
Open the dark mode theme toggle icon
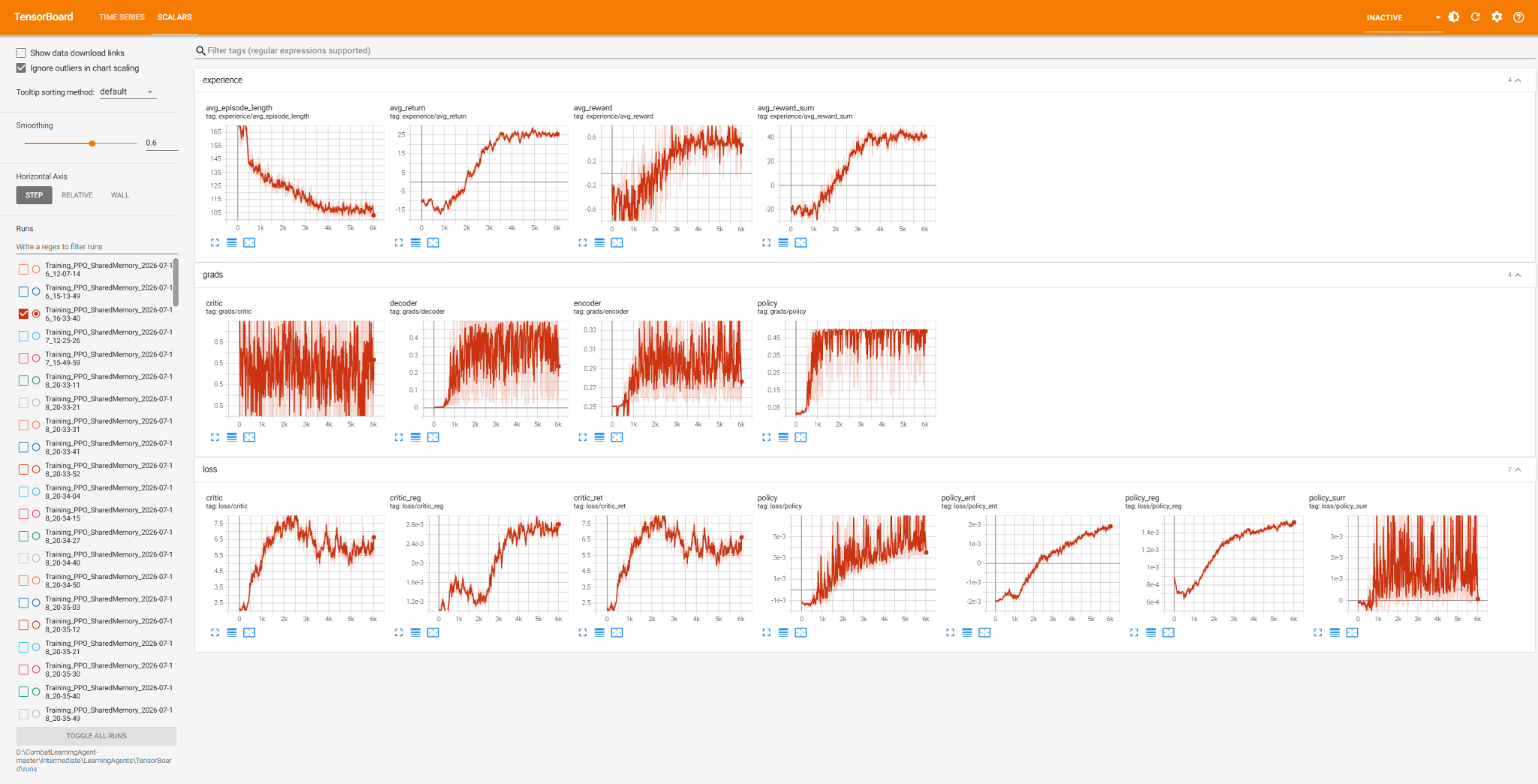click(1454, 17)
